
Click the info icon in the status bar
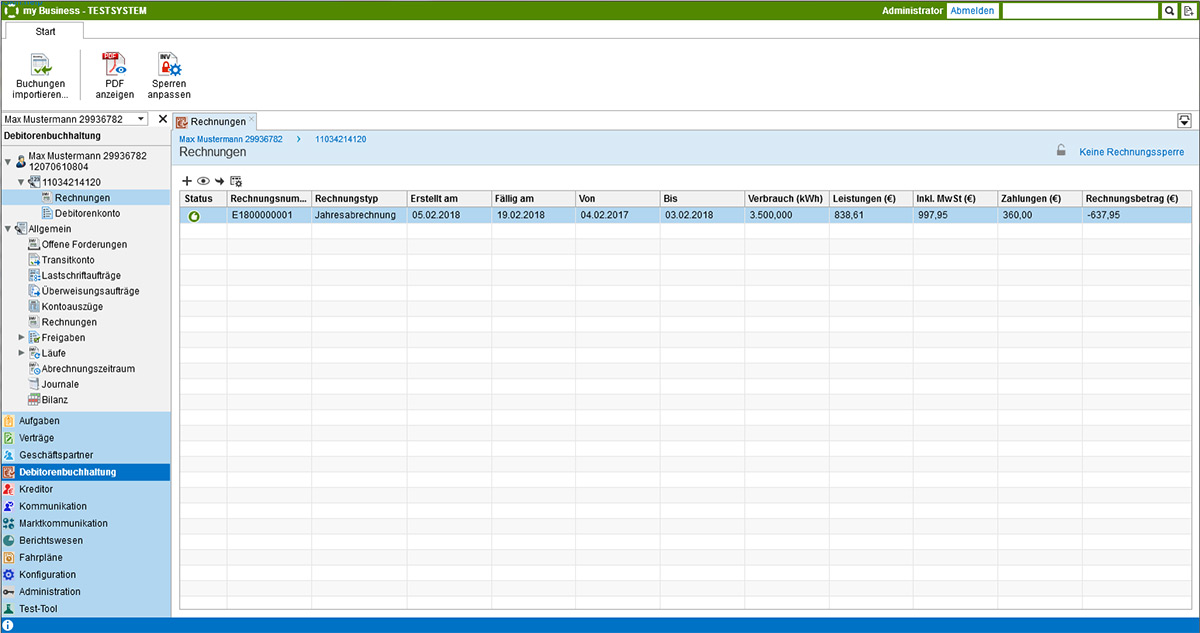(8, 625)
